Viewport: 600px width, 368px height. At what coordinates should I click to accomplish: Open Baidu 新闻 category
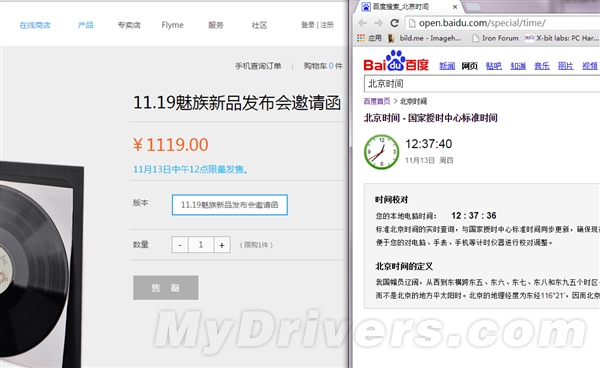coord(447,66)
